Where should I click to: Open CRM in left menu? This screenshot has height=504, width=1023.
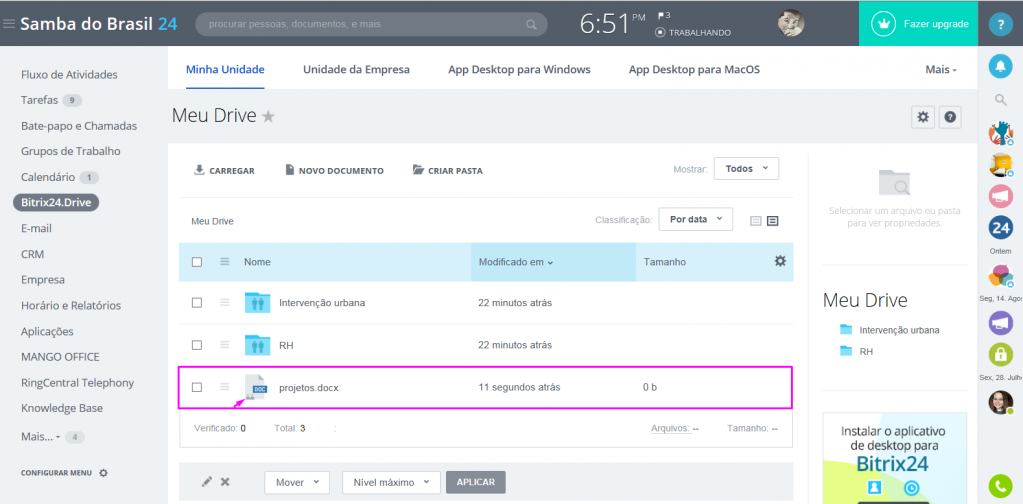coord(33,254)
